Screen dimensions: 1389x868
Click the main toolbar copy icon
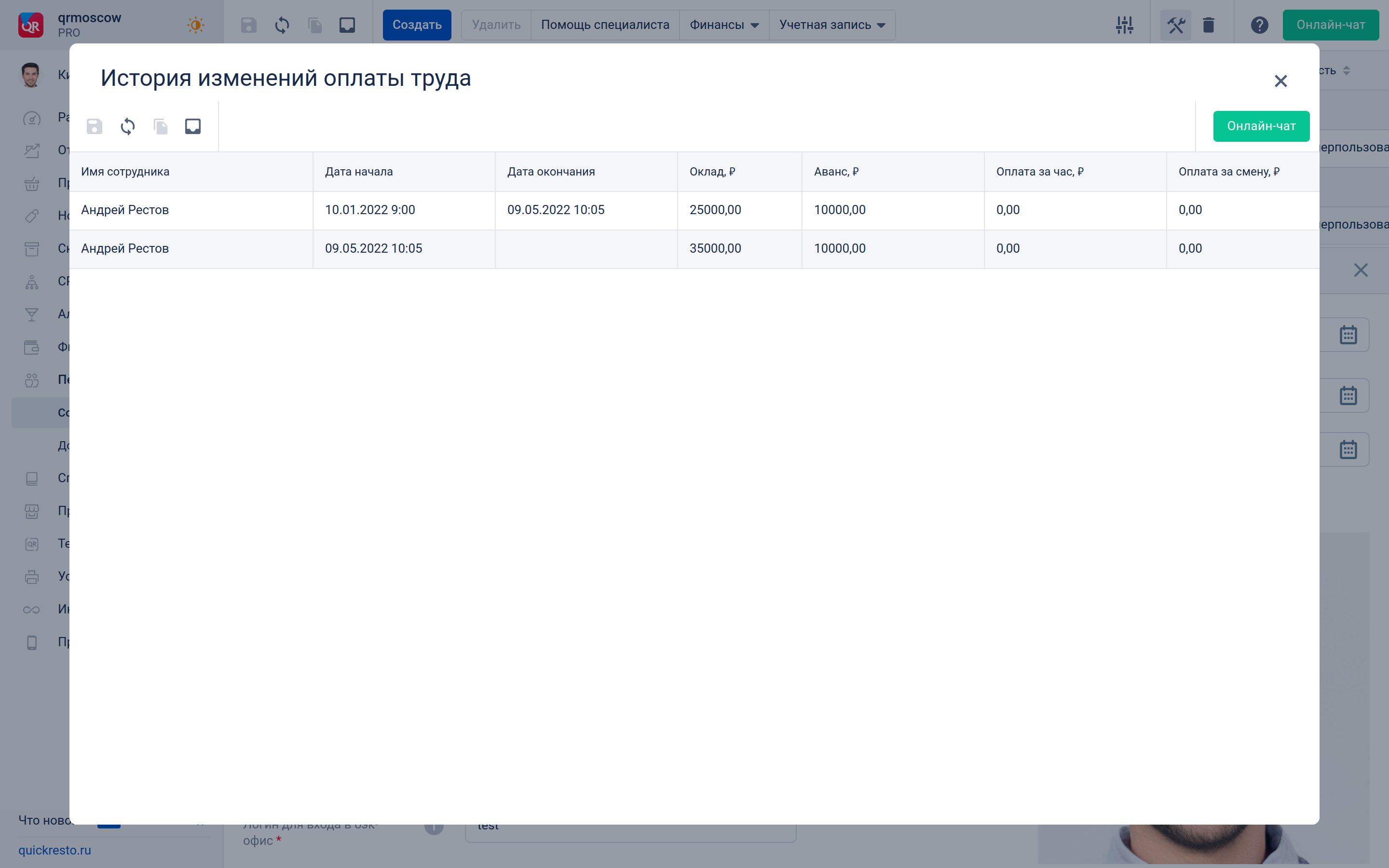[314, 25]
